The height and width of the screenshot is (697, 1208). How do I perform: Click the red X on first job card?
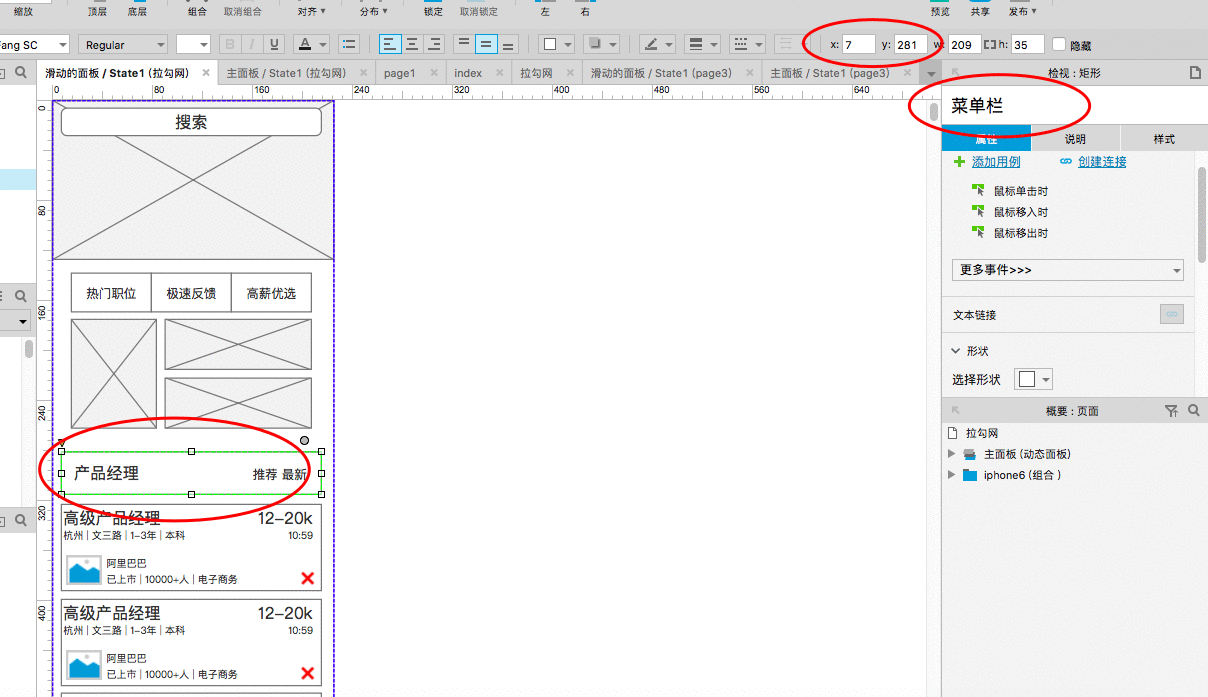[307, 578]
